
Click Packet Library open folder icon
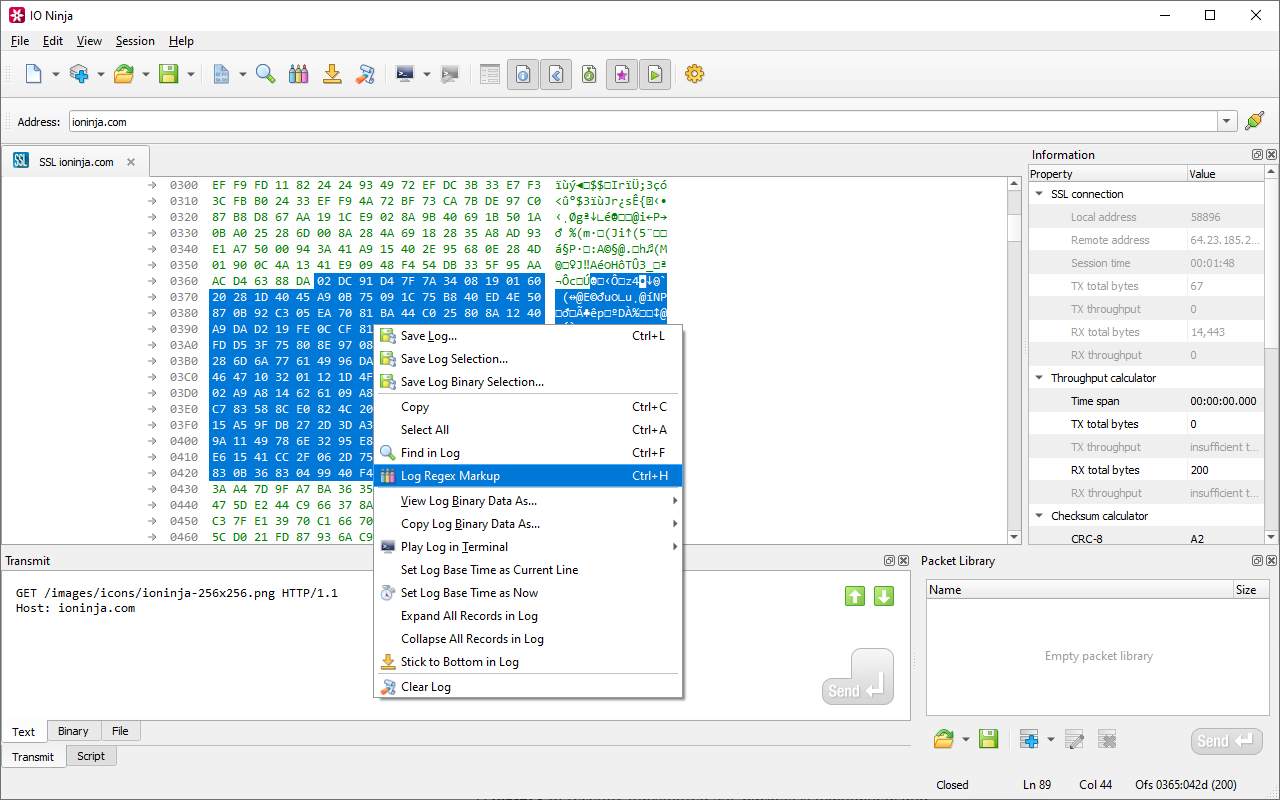[x=944, y=740]
